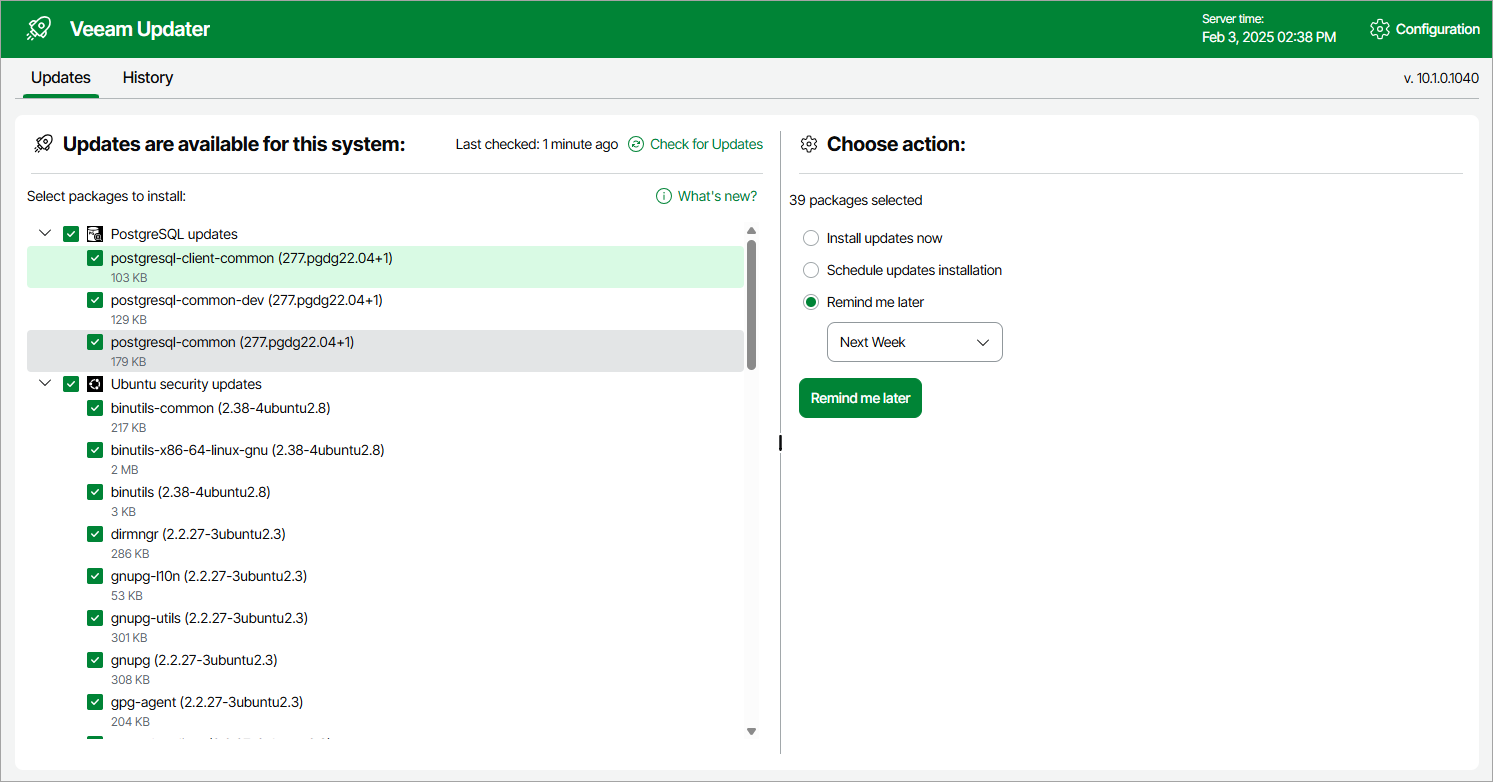Toggle the gnupg (2.2.27-3ubuntu2.3) checkbox

95,660
